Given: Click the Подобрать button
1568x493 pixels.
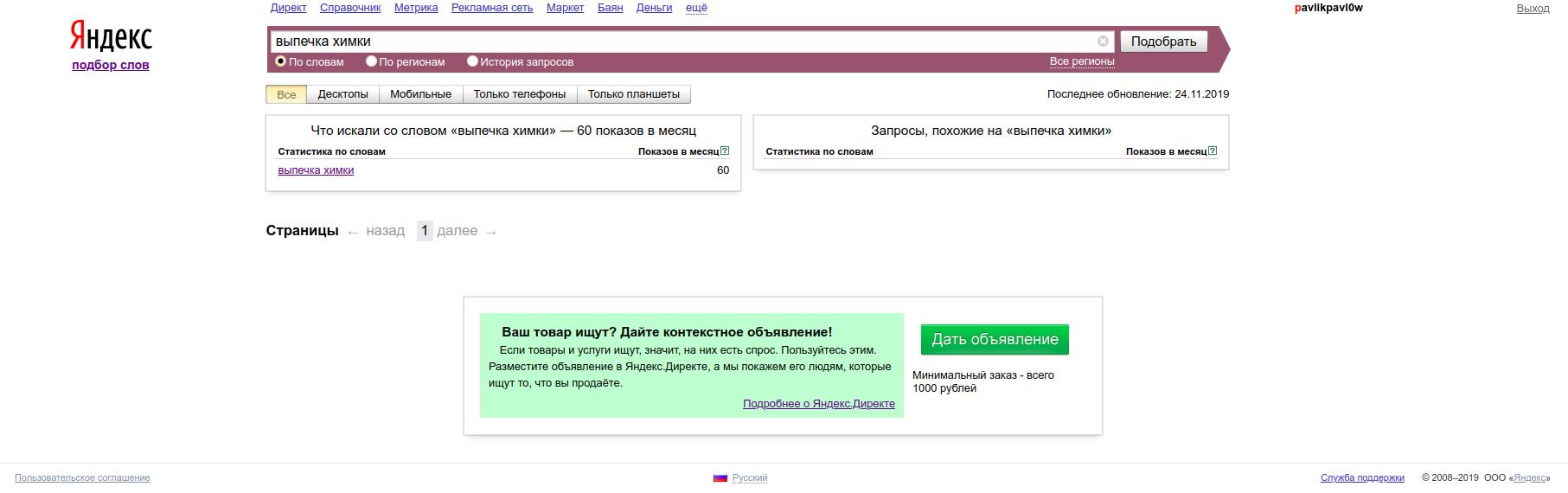Looking at the screenshot, I should pos(1163,42).
